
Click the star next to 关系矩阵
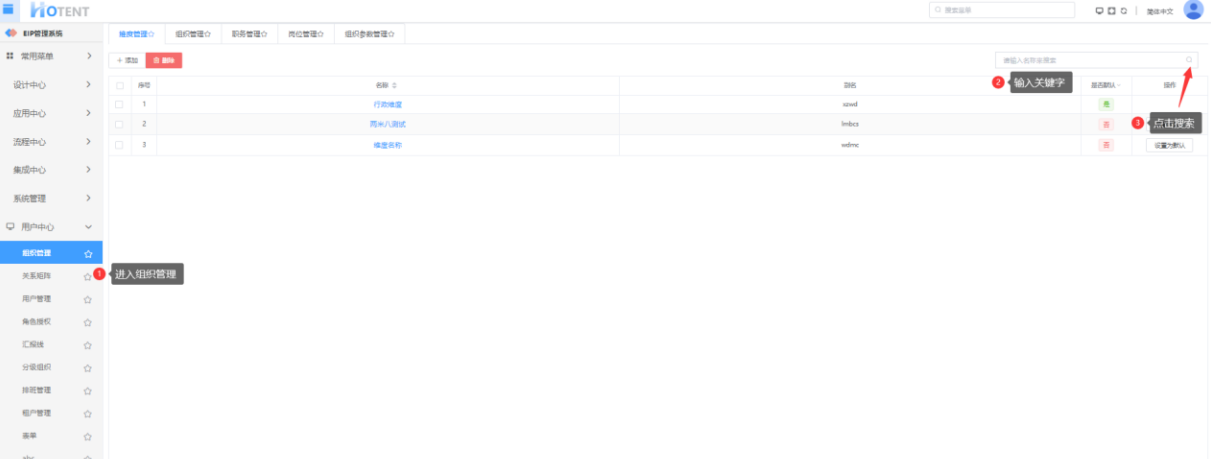click(88, 277)
